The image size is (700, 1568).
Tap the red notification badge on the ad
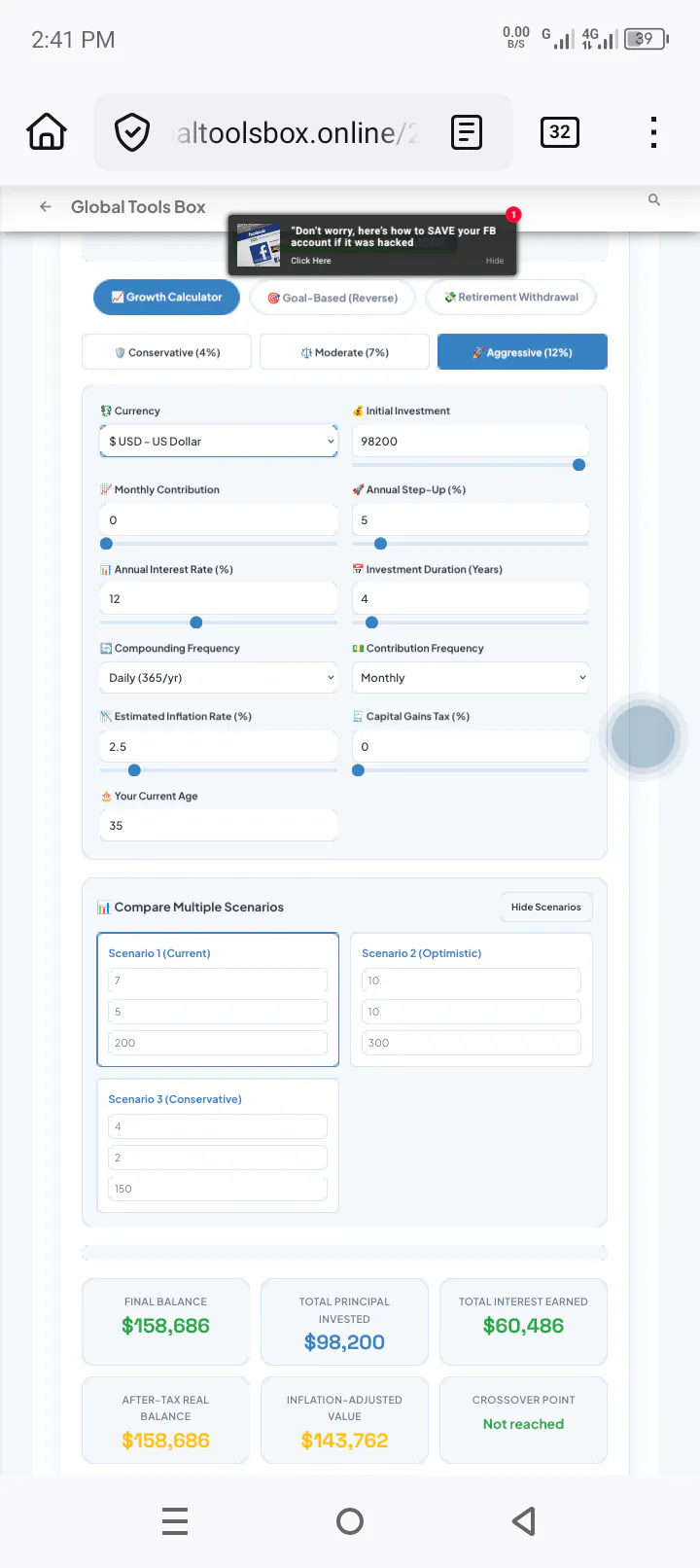513,214
